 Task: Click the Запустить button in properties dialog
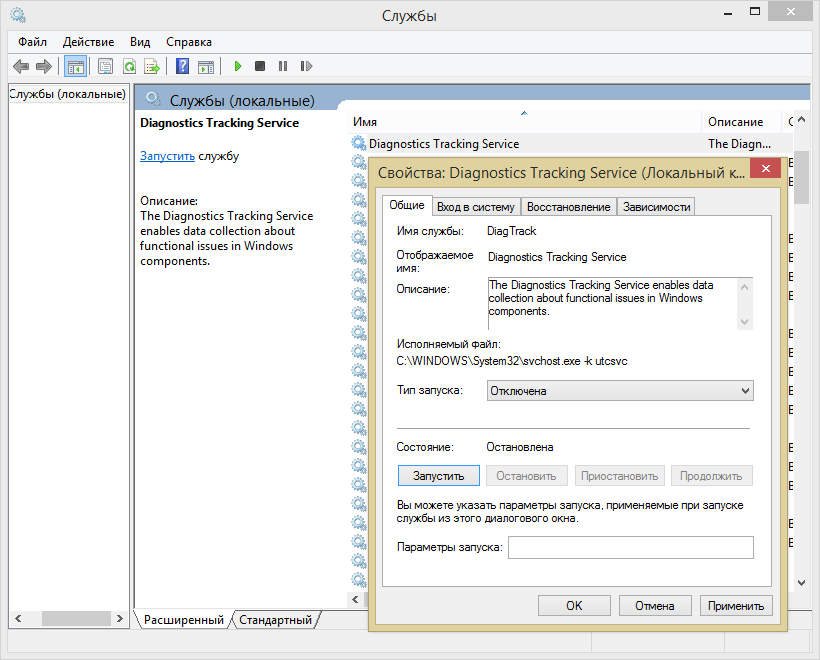[x=439, y=476]
